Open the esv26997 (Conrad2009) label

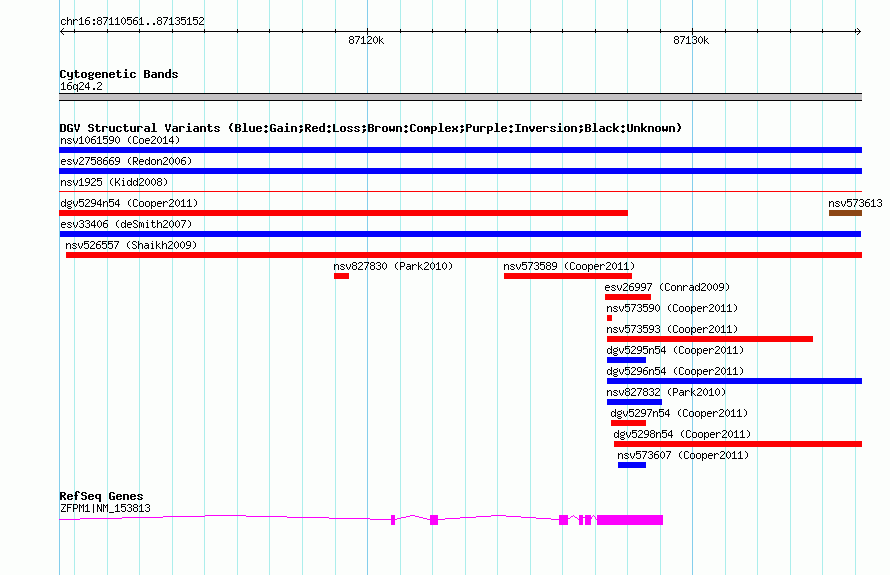667,287
